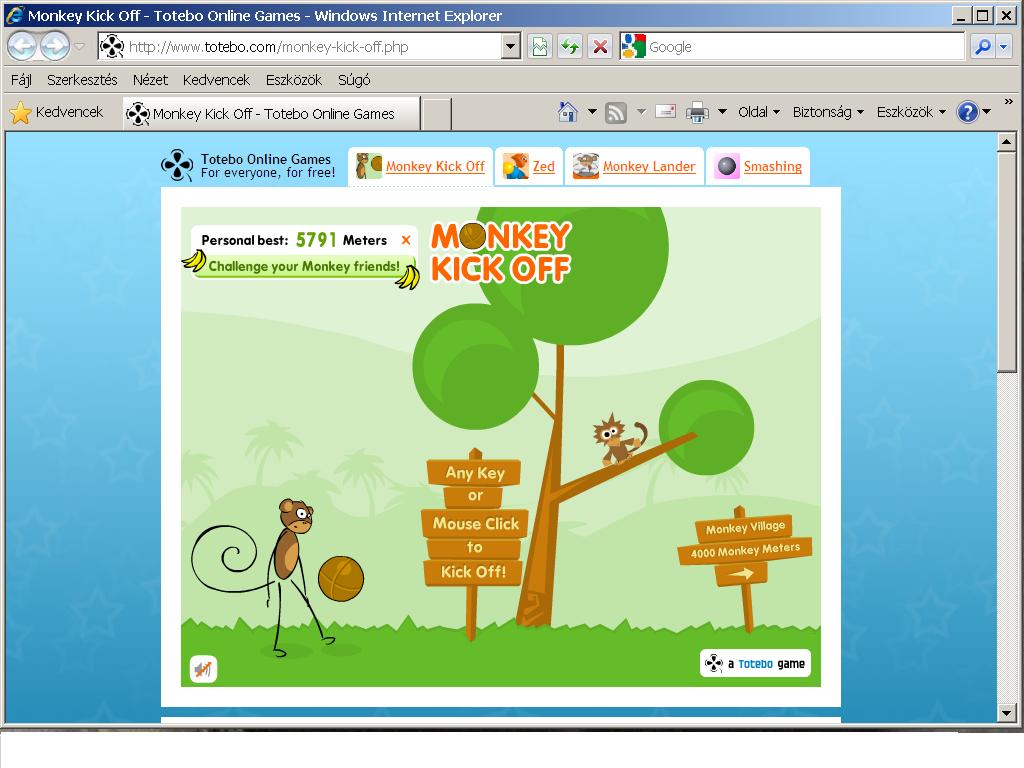Screen dimensions: 1024x768
Task: Expand the search provider options arrow
Action: [x=1004, y=46]
